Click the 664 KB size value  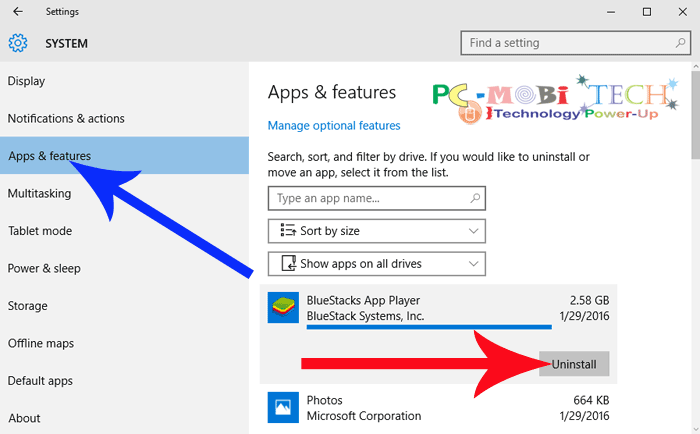[x=591, y=401]
